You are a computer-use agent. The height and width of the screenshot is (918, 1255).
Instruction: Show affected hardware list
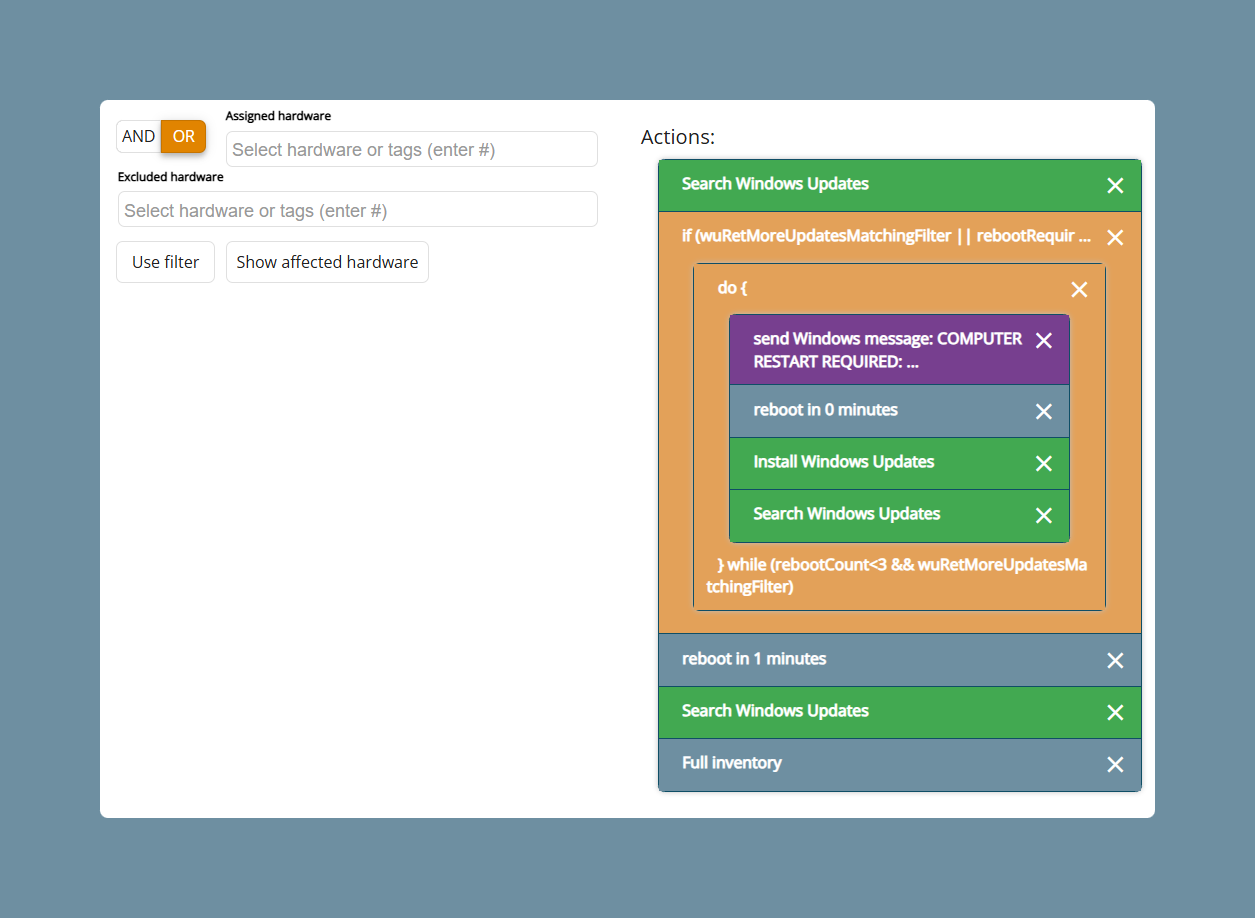click(x=327, y=262)
